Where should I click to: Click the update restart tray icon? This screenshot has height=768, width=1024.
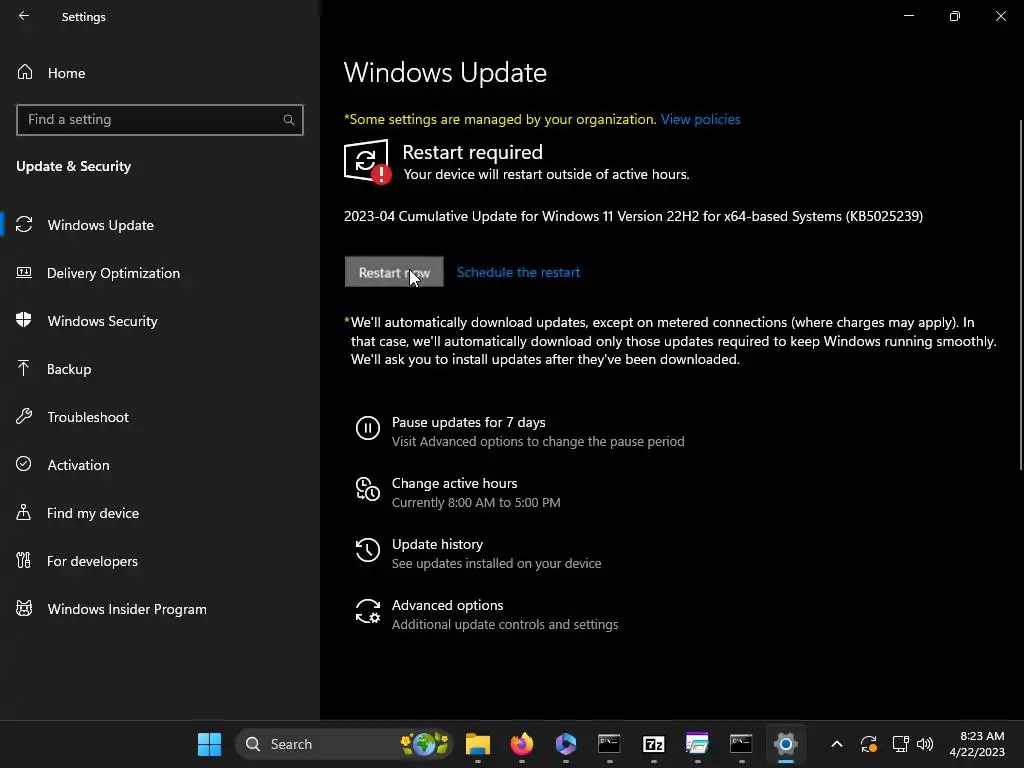(869, 744)
